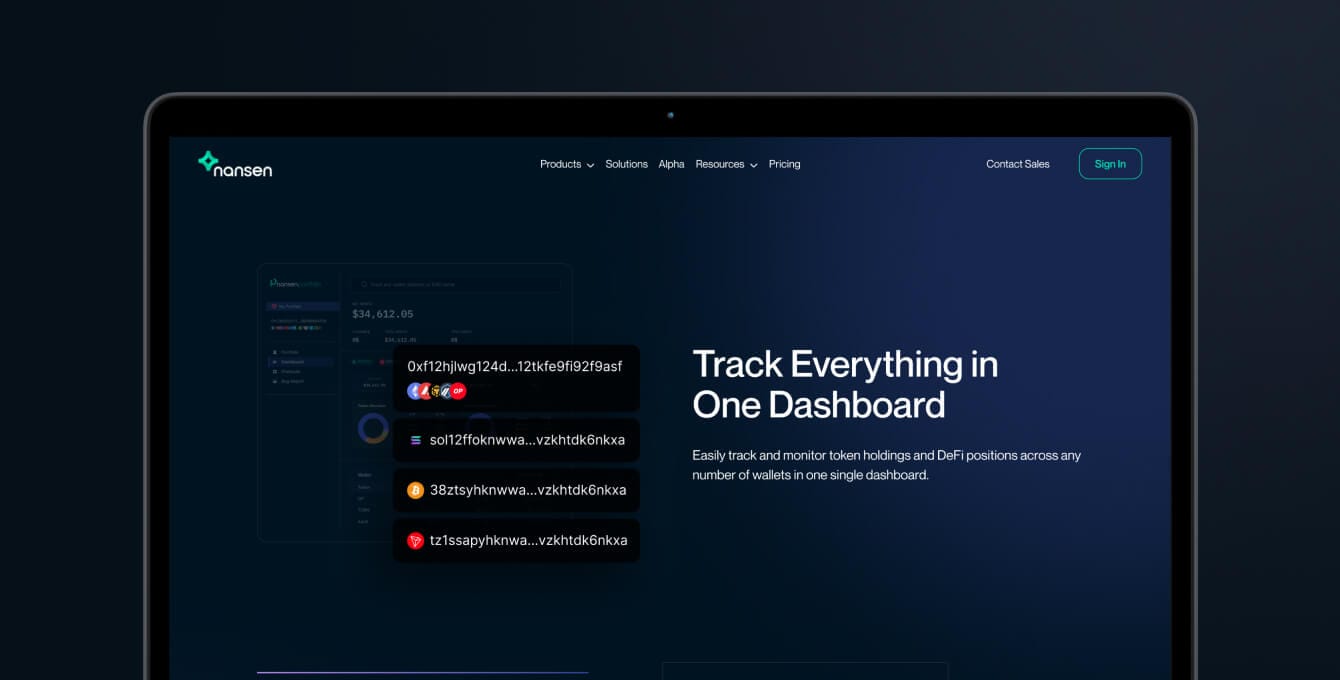Open the Alpha nav item
Screen dimensions: 1340x680
(671, 164)
